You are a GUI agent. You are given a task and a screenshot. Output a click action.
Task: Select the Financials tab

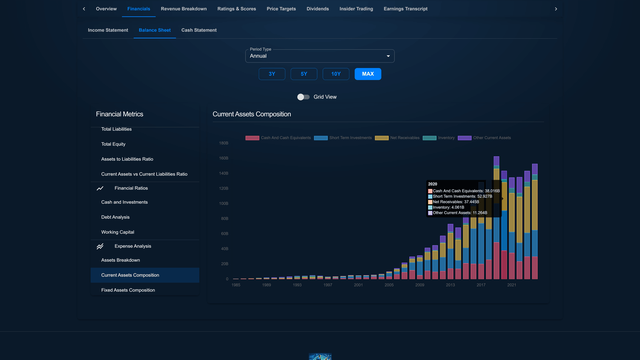138,9
